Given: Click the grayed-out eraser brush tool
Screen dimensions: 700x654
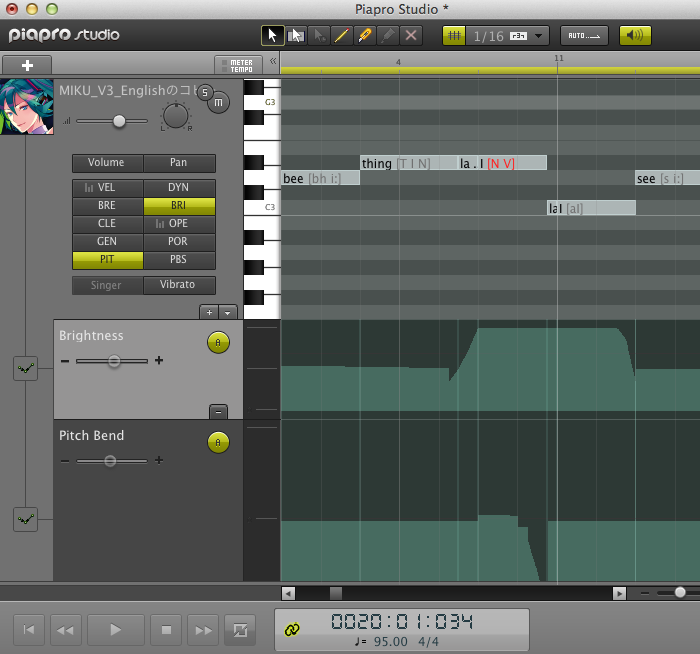Looking at the screenshot, I should point(388,36).
